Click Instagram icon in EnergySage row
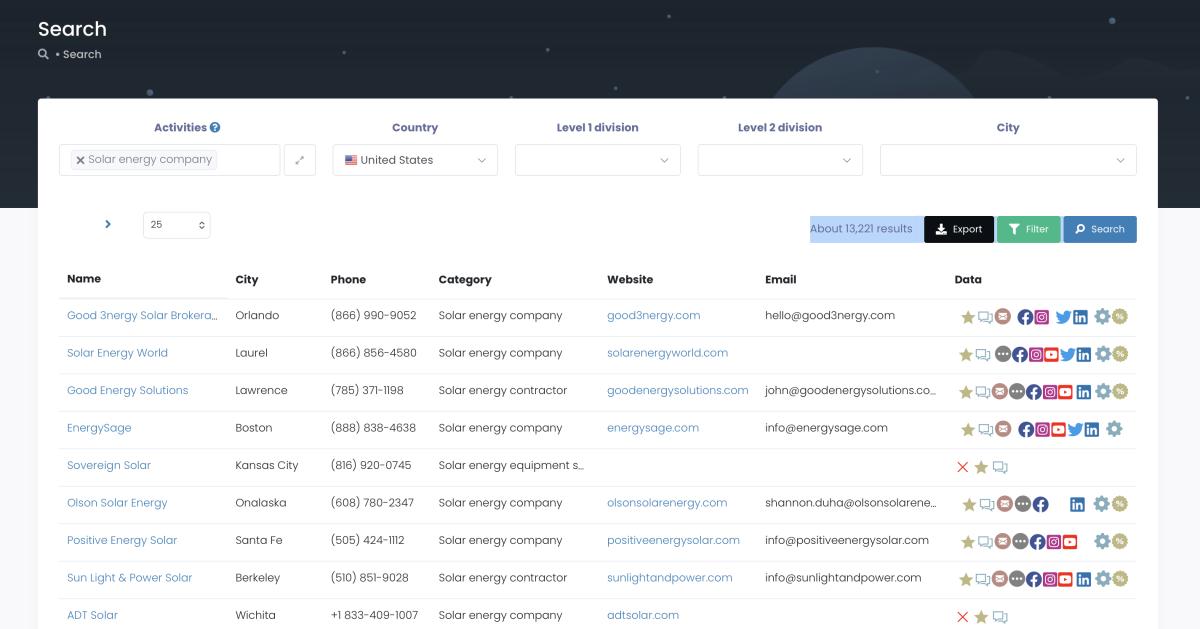The width and height of the screenshot is (1200, 629). point(1042,430)
